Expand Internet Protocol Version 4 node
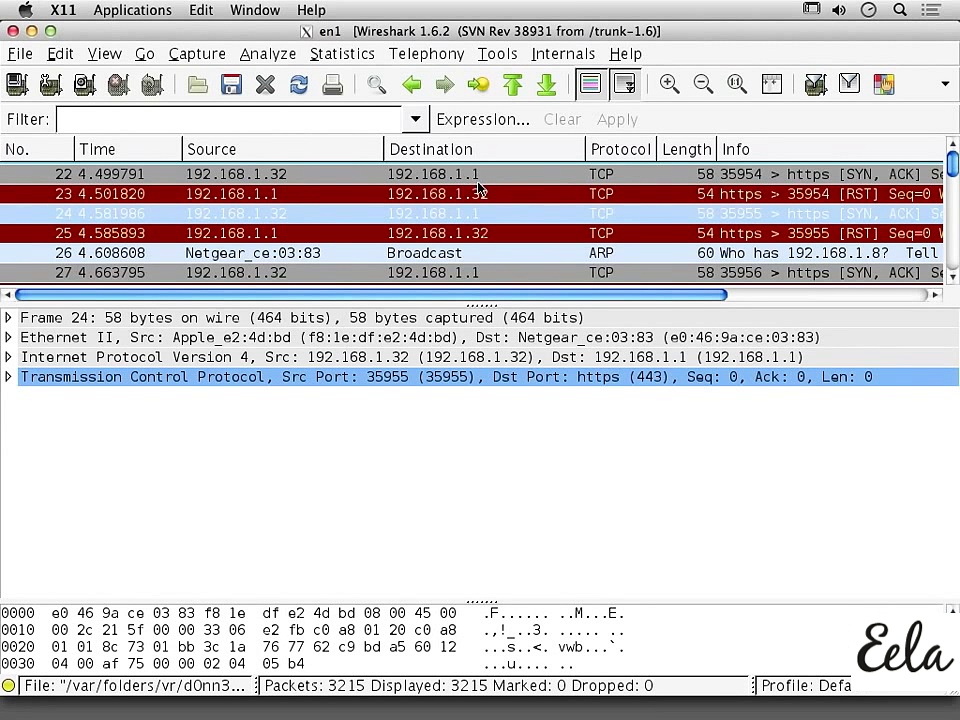The height and width of the screenshot is (720, 960). point(9,357)
